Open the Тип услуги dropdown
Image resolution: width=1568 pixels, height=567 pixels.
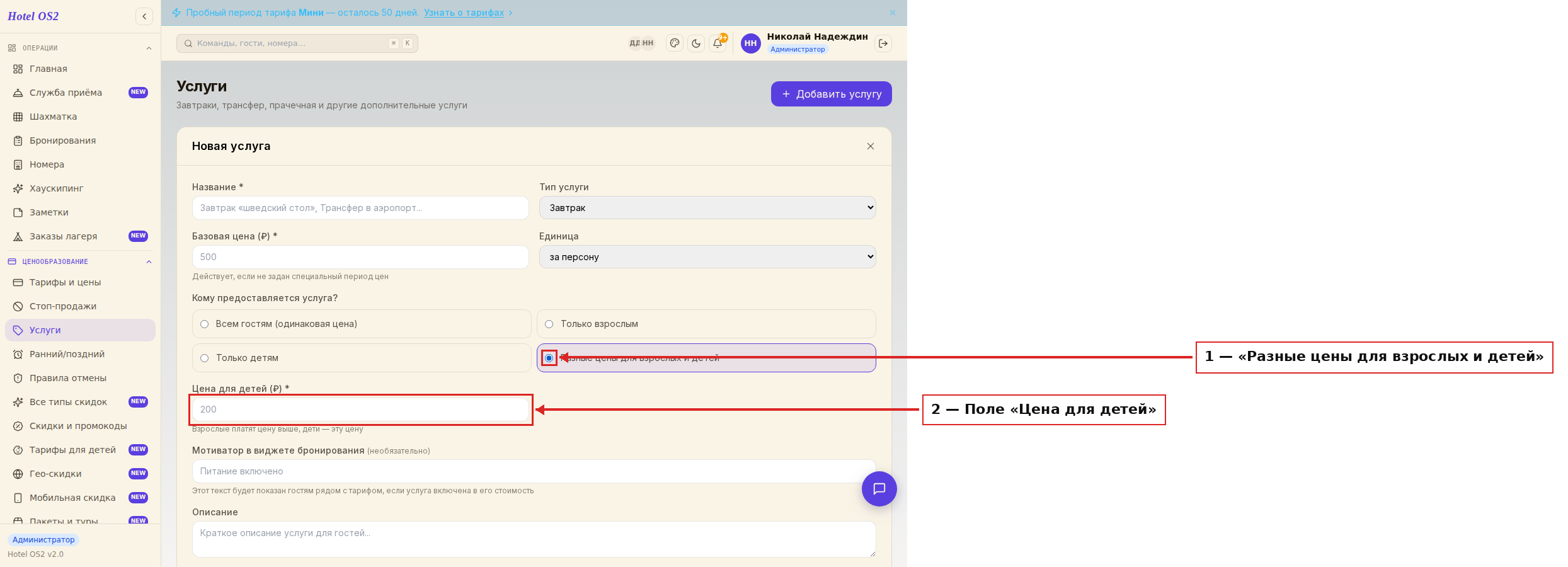click(x=707, y=208)
